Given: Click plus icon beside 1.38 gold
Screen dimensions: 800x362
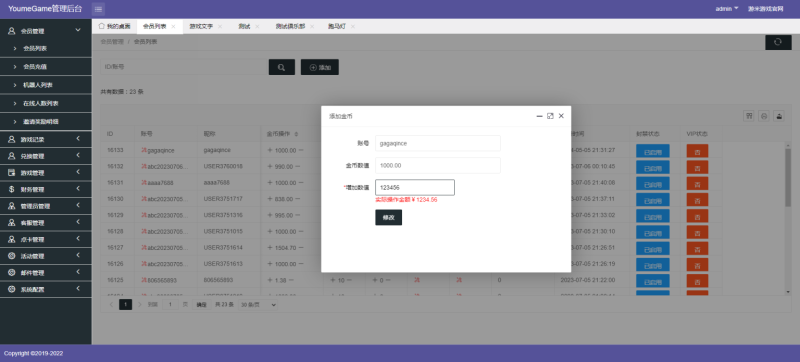Looking at the screenshot, I should pyautogui.click(x=270, y=280).
